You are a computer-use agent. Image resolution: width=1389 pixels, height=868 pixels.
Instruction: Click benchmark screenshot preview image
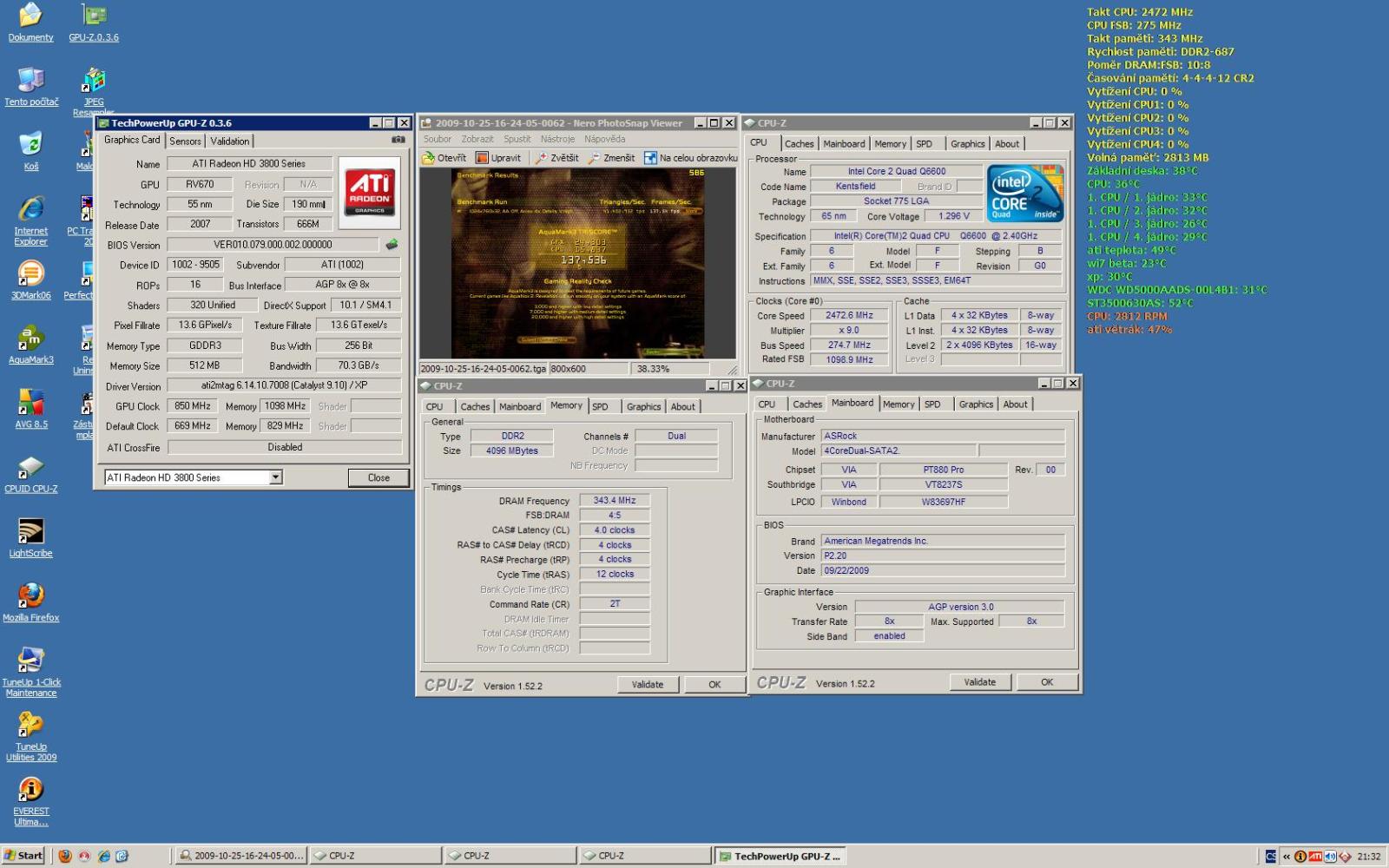pyautogui.click(x=577, y=263)
